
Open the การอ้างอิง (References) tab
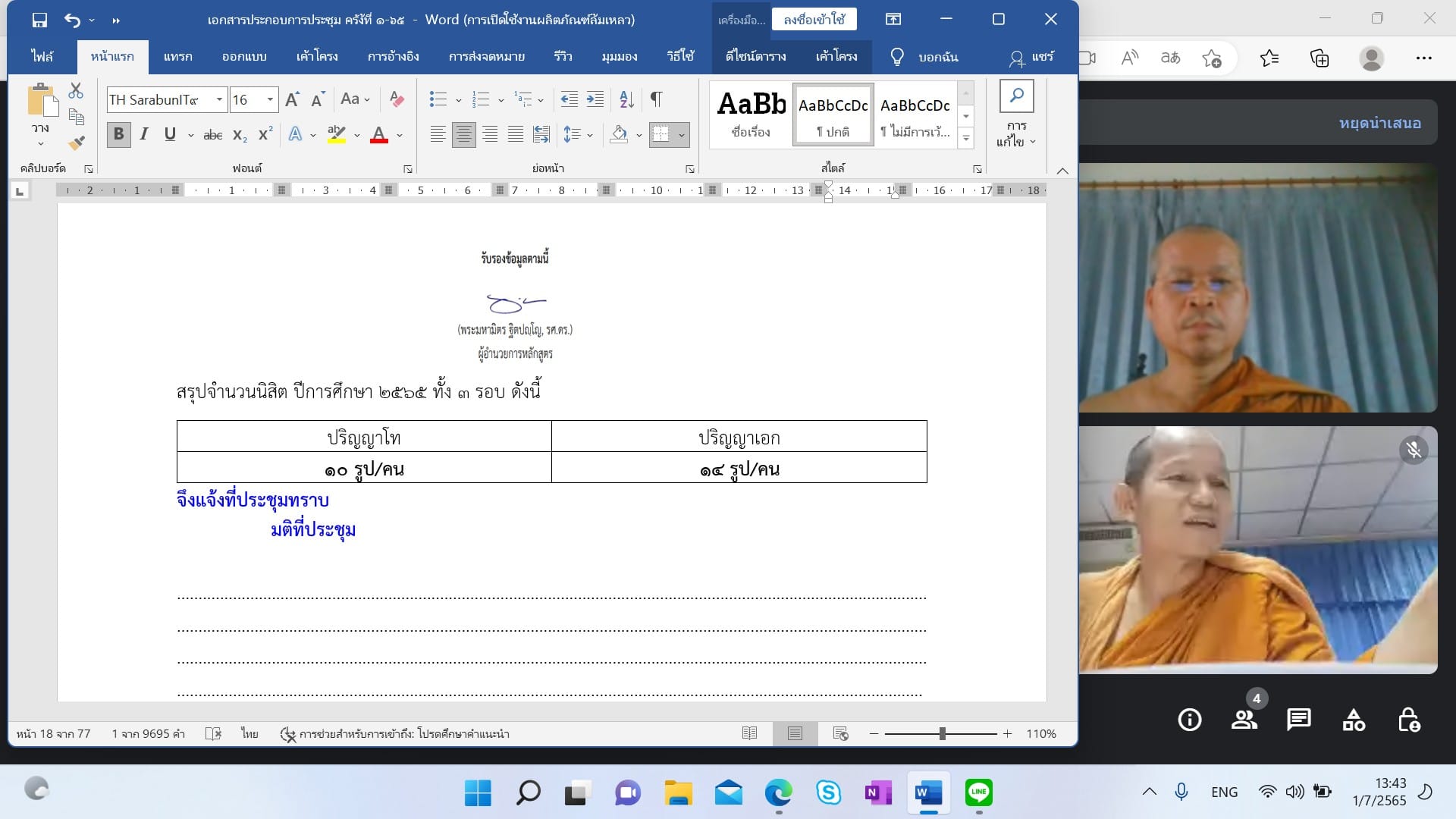point(393,57)
